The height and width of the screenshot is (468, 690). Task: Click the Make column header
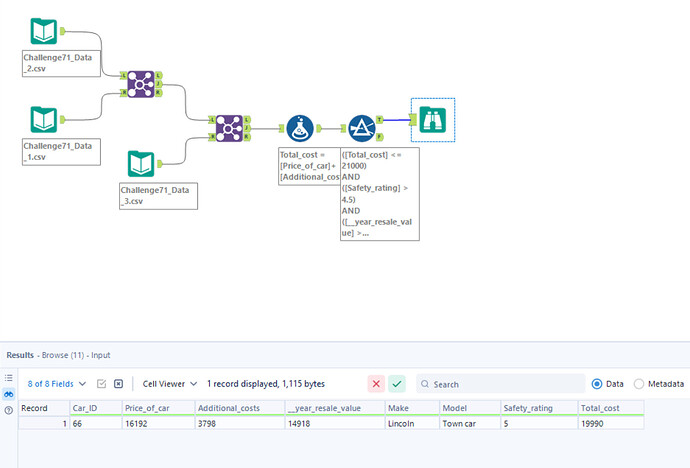(x=412, y=408)
